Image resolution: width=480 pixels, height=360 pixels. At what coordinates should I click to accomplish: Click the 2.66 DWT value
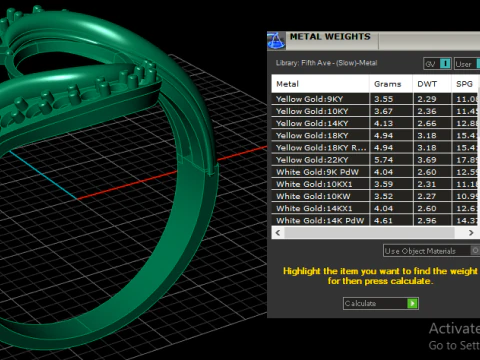pyautogui.click(x=427, y=124)
